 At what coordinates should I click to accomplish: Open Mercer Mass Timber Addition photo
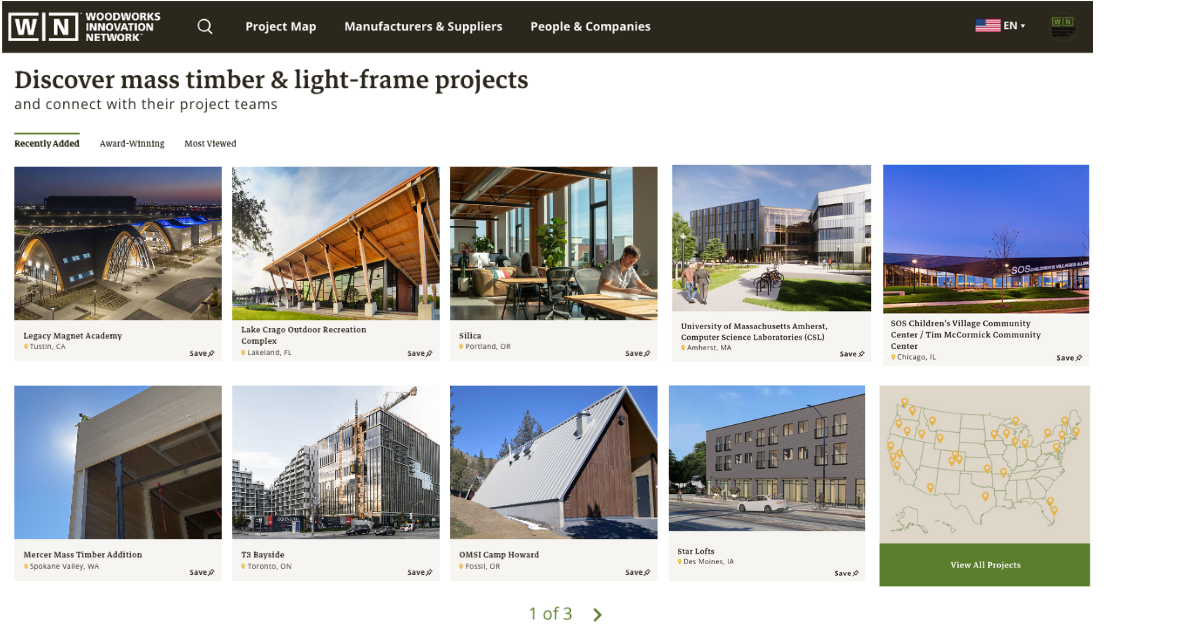(118, 462)
